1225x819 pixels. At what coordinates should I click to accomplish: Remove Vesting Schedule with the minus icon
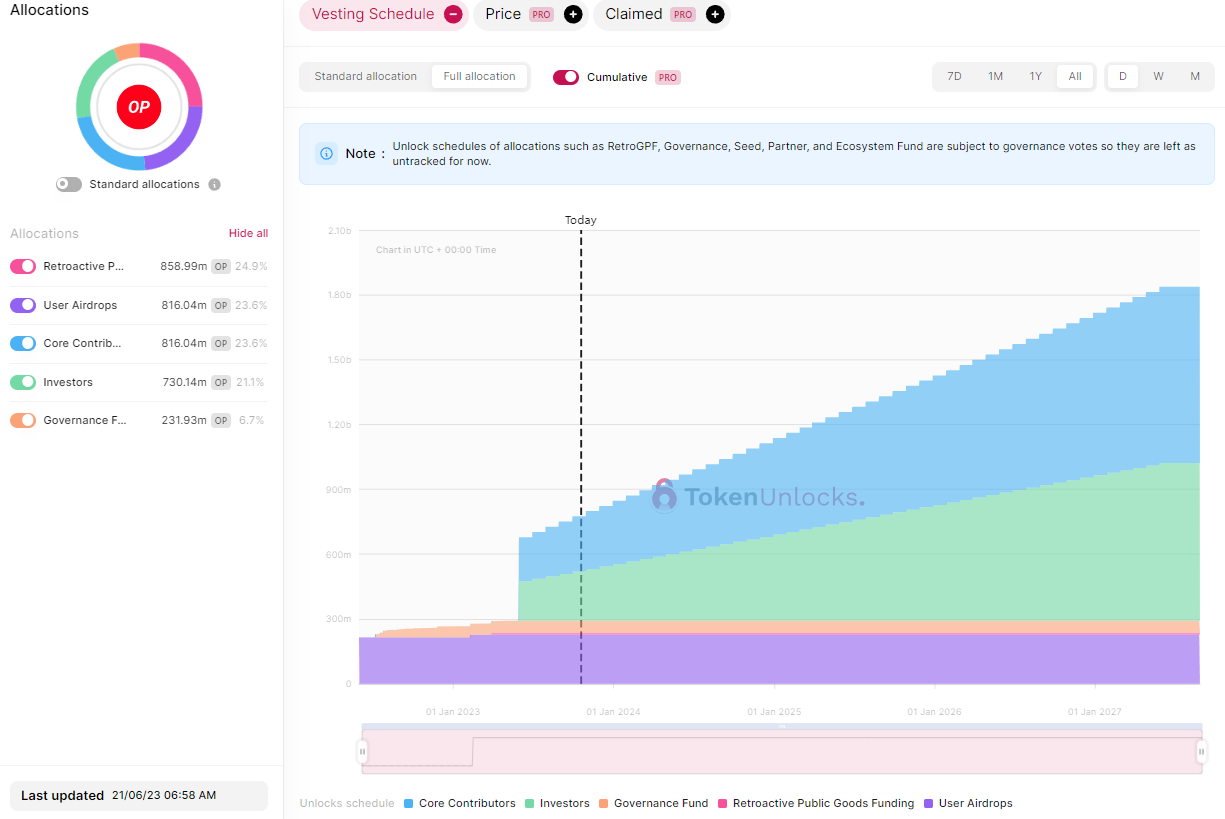click(x=453, y=14)
